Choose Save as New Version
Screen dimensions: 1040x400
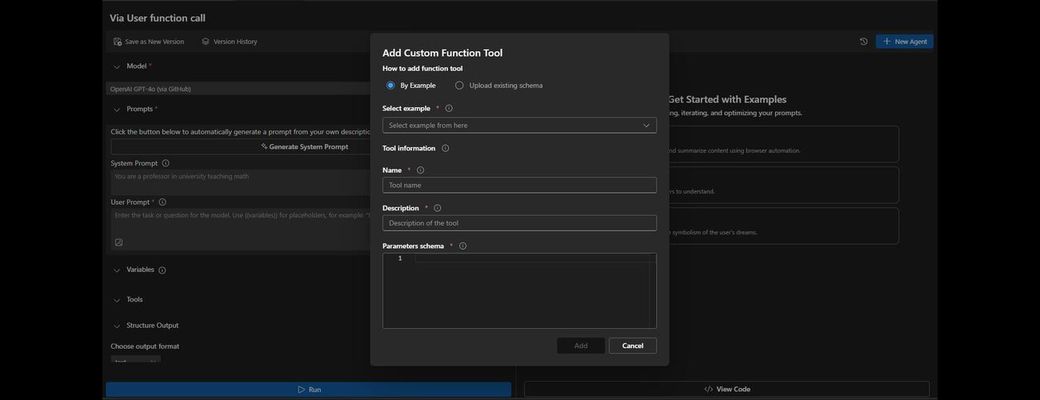click(x=149, y=42)
